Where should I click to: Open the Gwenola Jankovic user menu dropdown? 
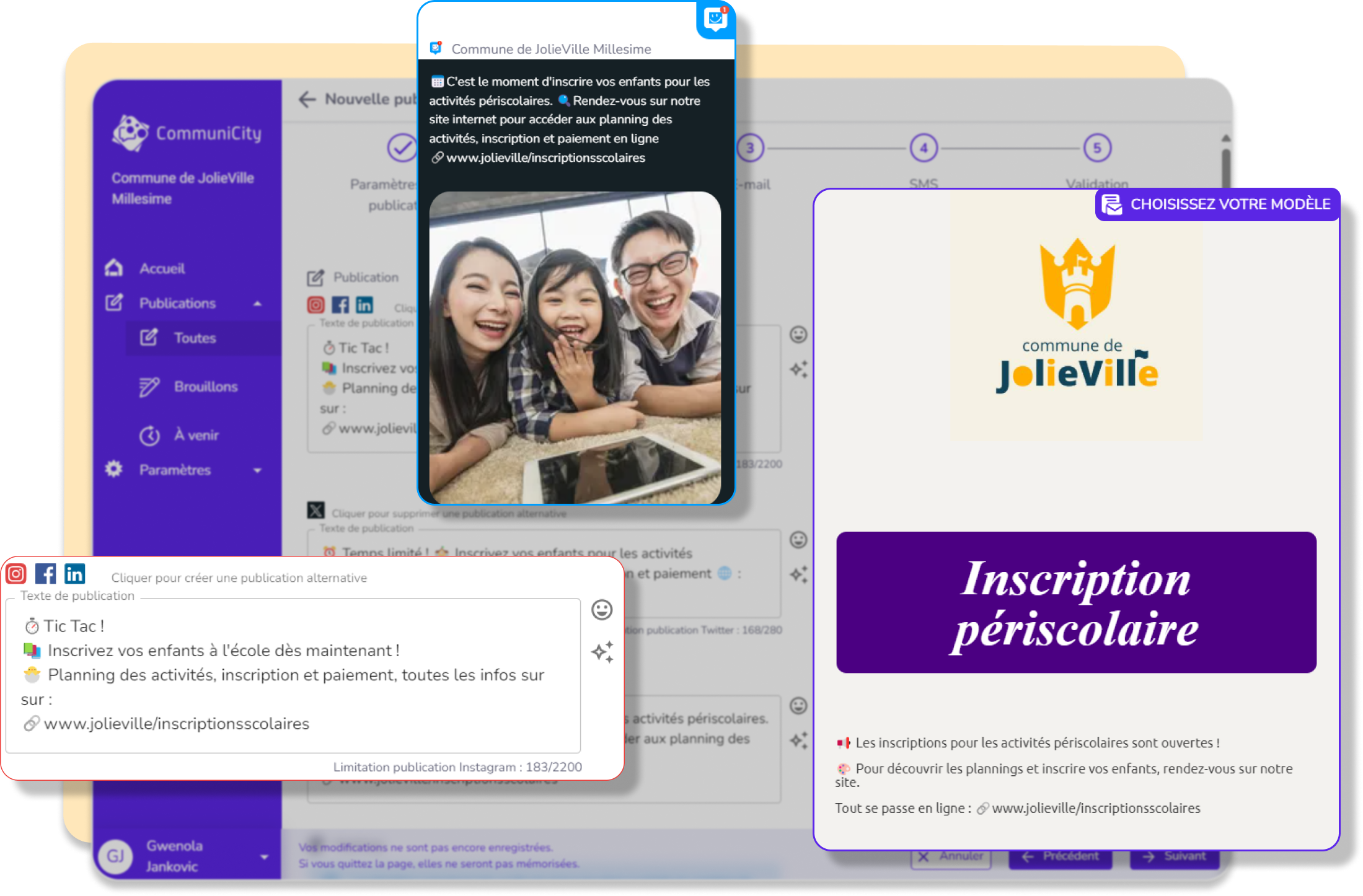tap(264, 857)
